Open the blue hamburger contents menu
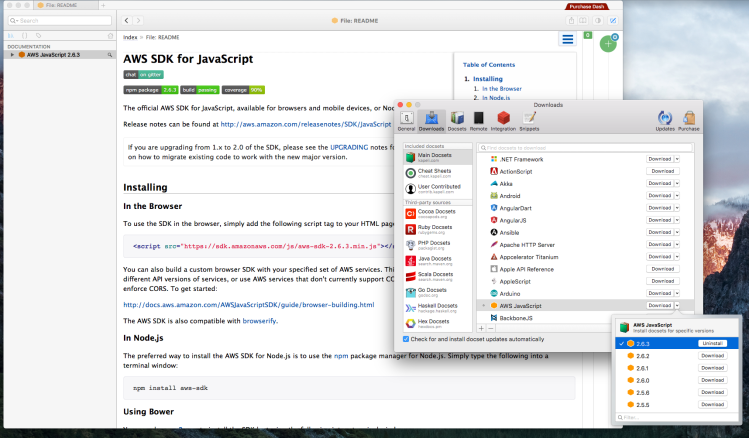749x438 pixels. tap(567, 39)
